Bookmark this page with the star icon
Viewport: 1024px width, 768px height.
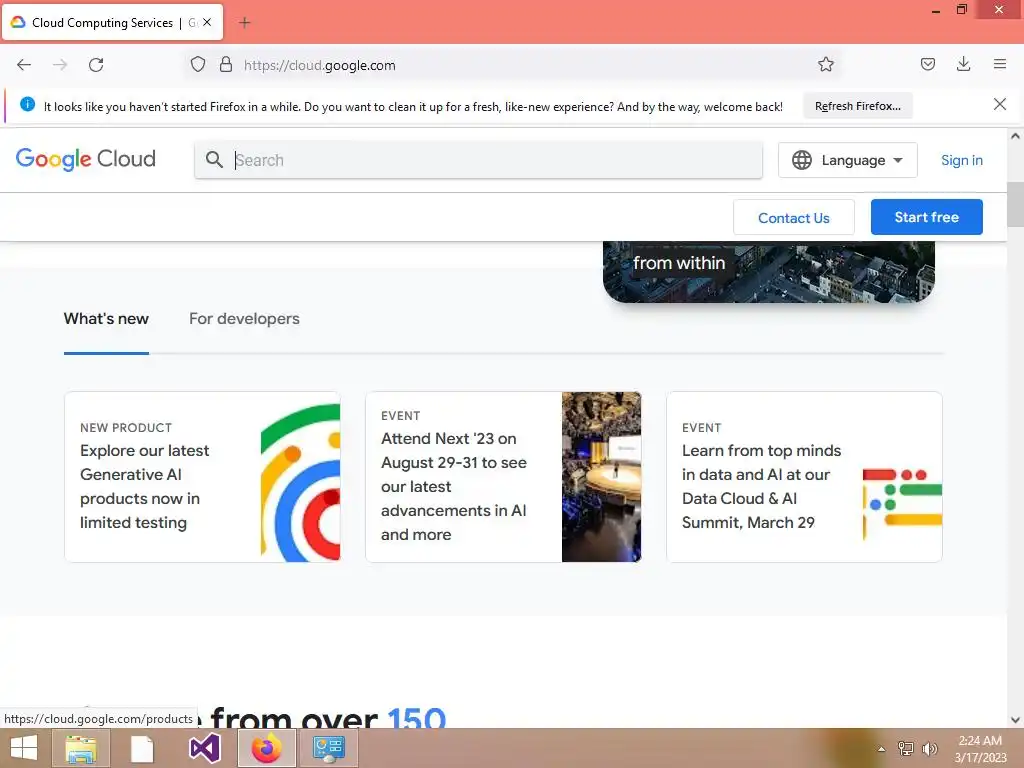coord(825,65)
